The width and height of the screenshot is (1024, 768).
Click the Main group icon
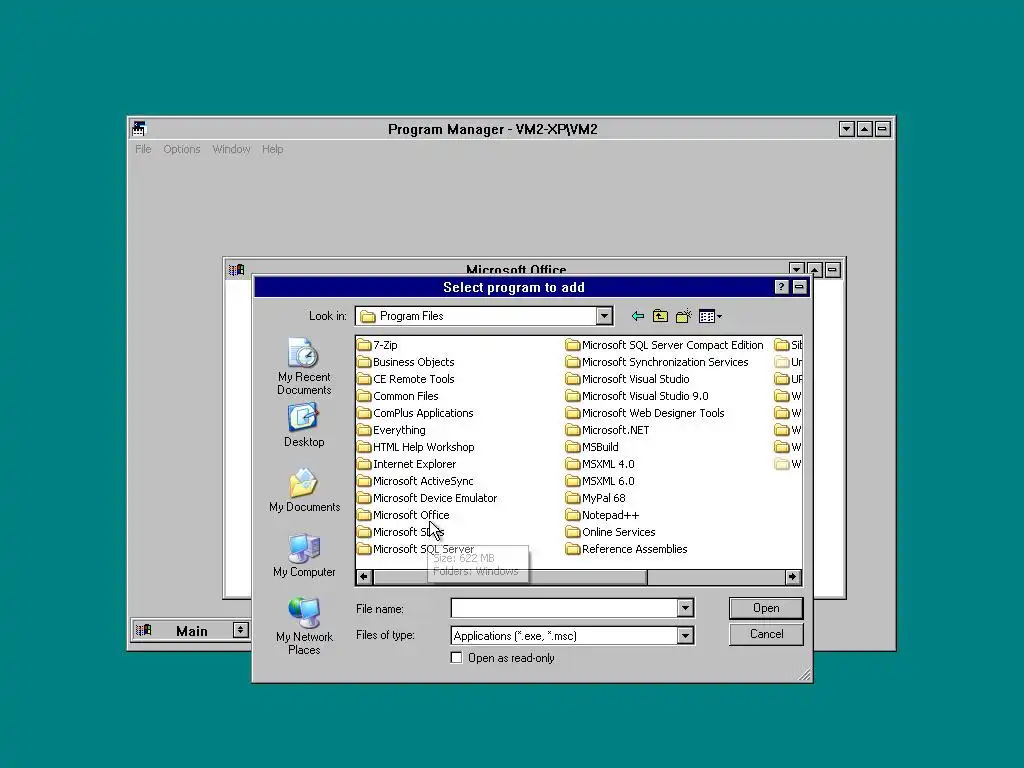(x=144, y=630)
